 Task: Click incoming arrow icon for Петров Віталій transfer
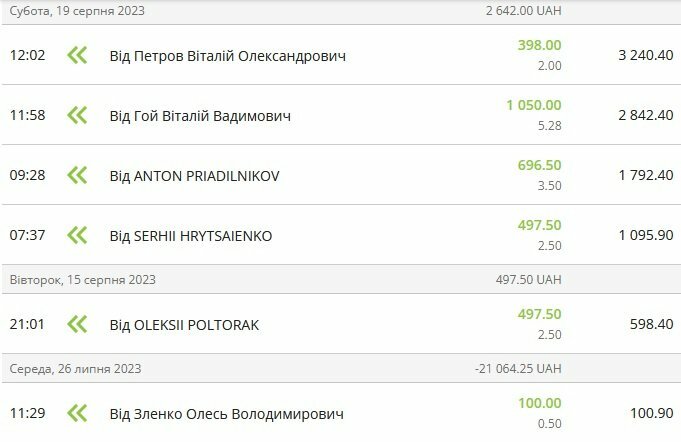[x=77, y=55]
